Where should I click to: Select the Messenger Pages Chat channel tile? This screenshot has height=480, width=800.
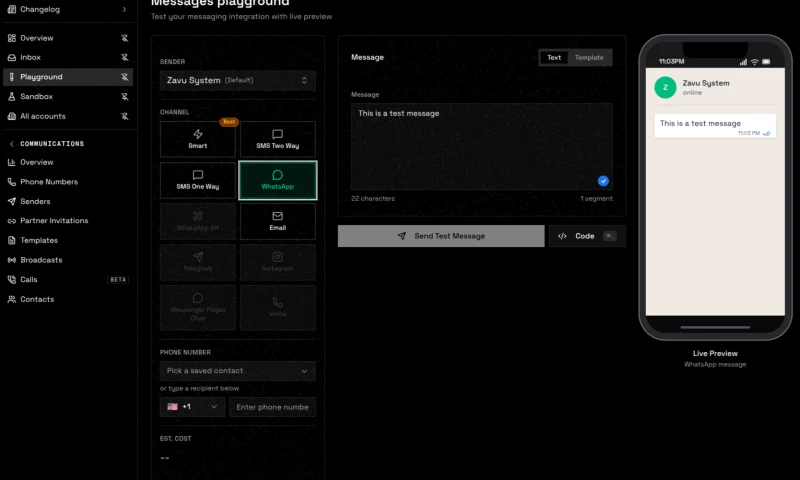pyautogui.click(x=198, y=308)
